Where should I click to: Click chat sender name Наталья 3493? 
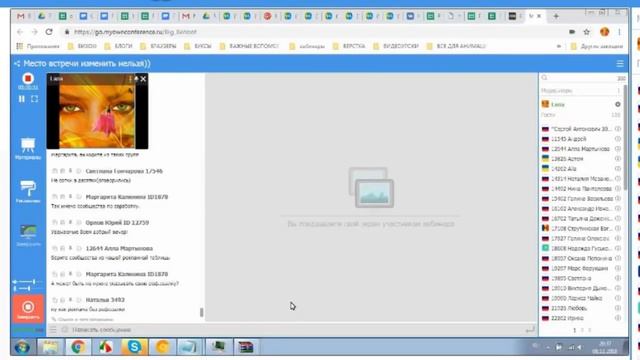tap(105, 300)
